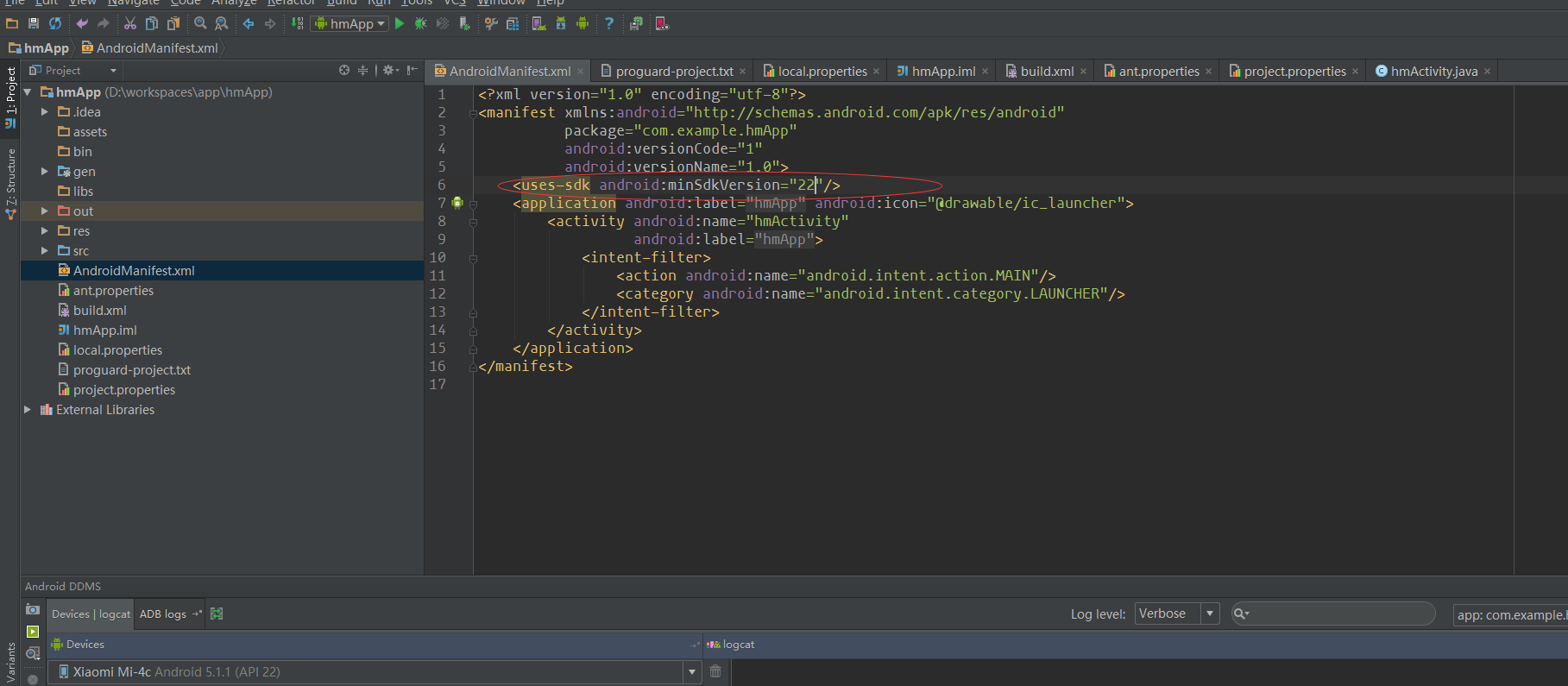Open the AVD Manager icon
This screenshot has width=1568, height=686.
click(539, 23)
